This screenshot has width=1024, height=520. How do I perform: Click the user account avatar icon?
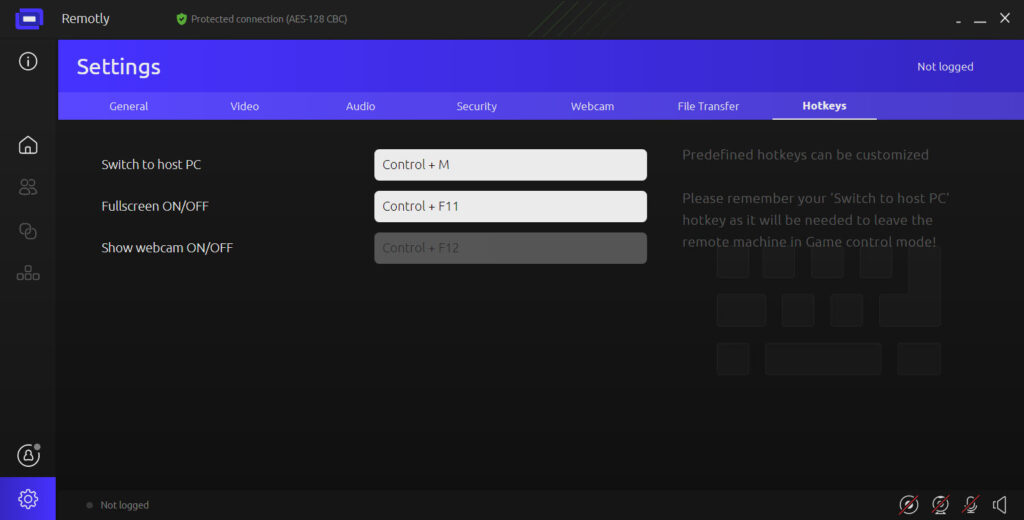(28, 455)
